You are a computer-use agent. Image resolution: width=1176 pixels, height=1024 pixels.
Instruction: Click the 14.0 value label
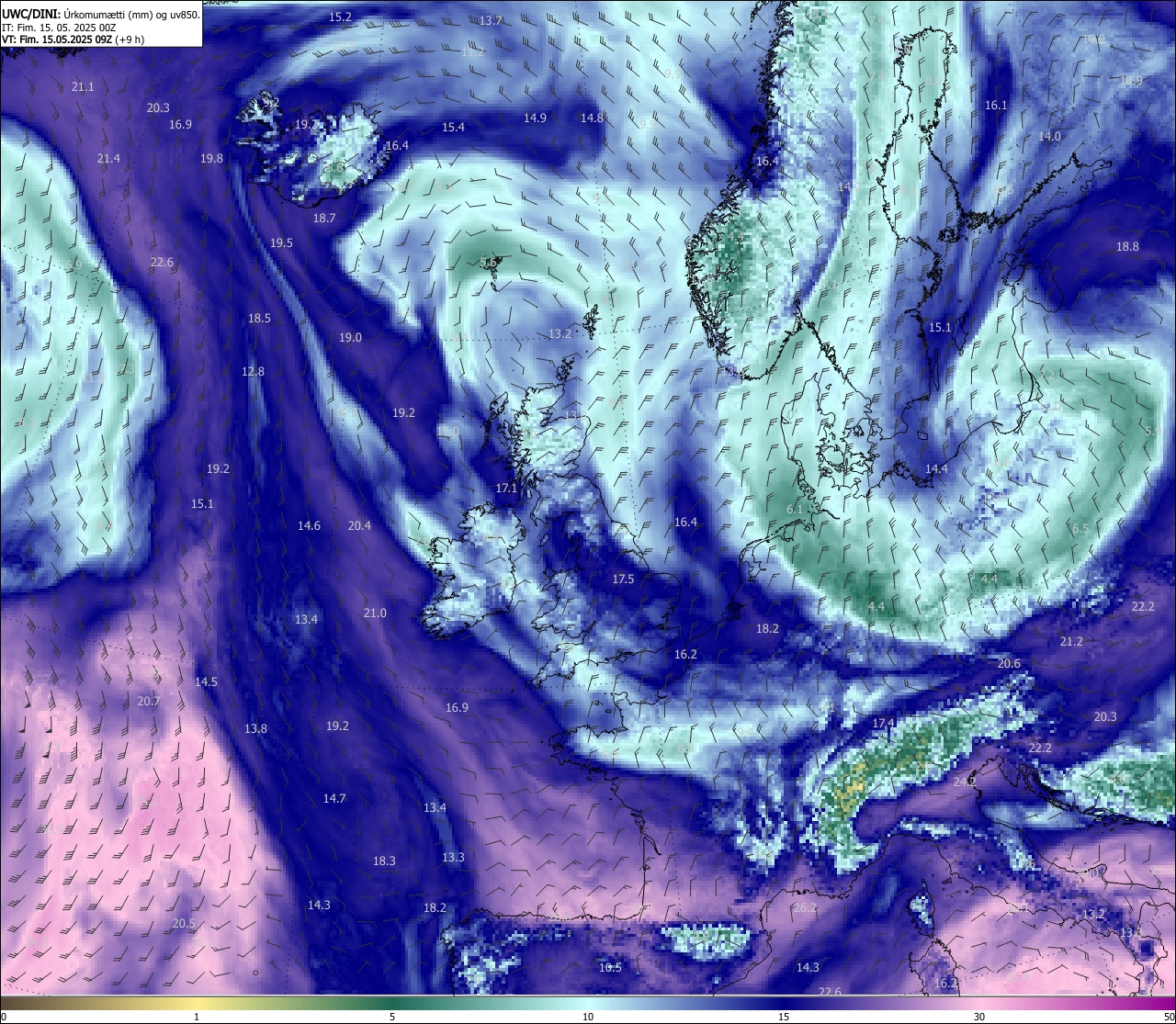[1049, 136]
